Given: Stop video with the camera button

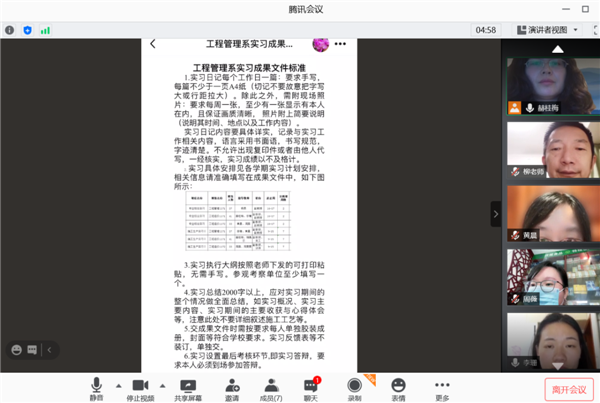Looking at the screenshot, I should coord(140,386).
